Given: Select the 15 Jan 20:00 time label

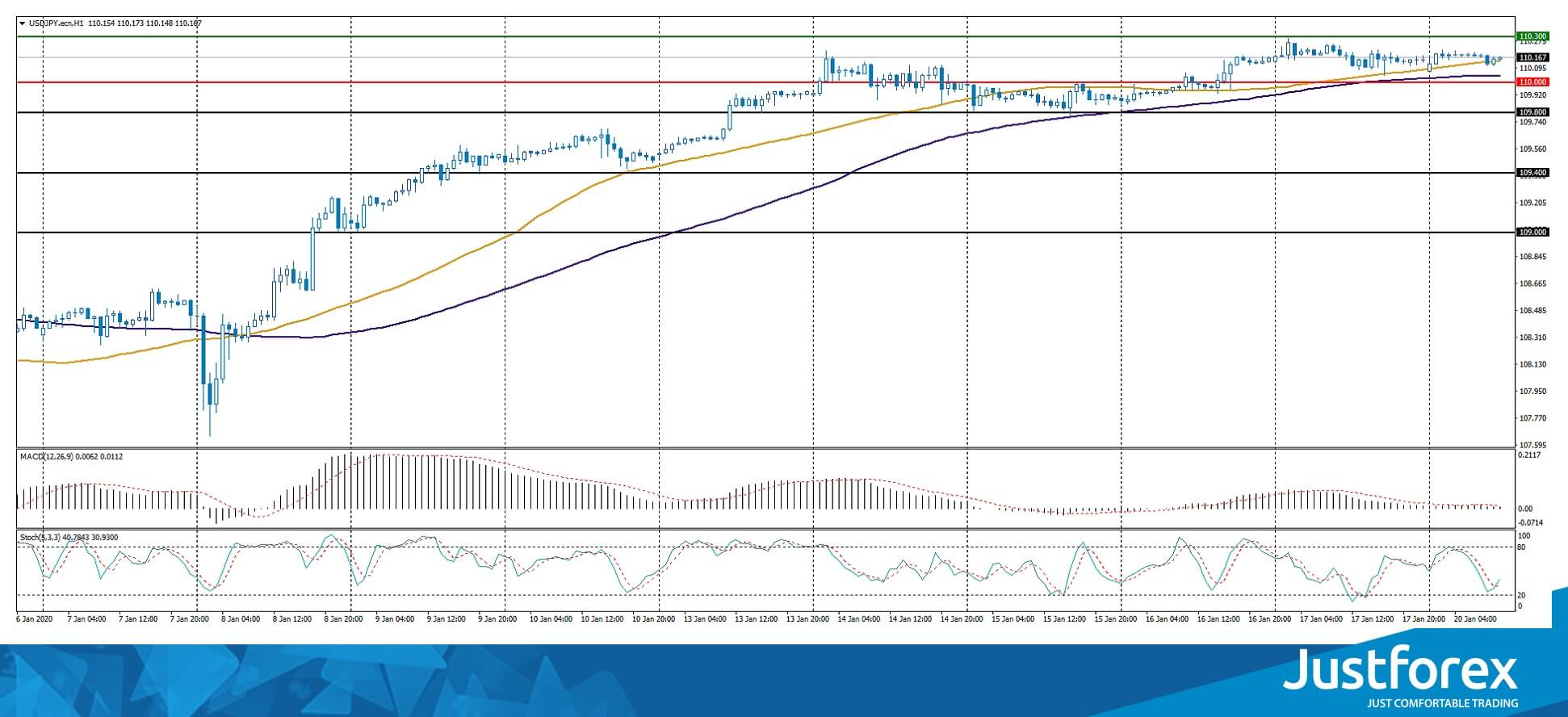Looking at the screenshot, I should tap(1116, 619).
